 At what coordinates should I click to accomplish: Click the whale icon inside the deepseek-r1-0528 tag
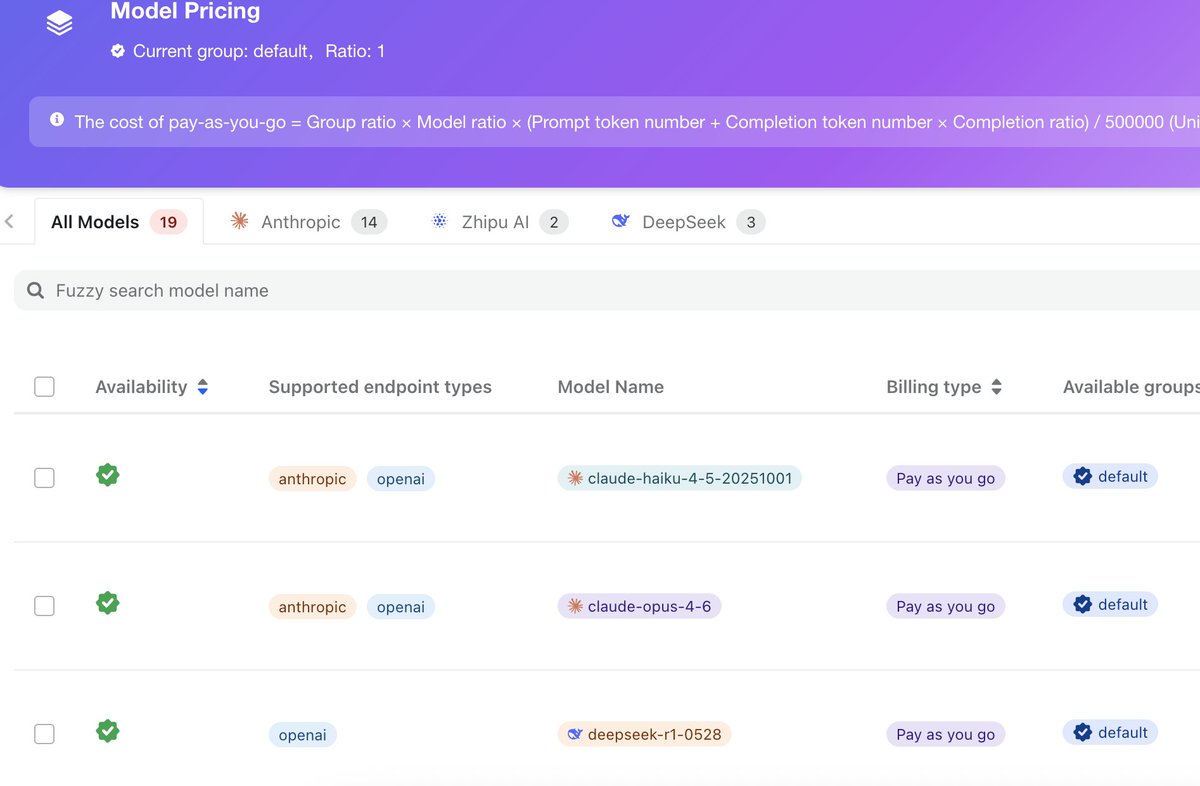575,734
